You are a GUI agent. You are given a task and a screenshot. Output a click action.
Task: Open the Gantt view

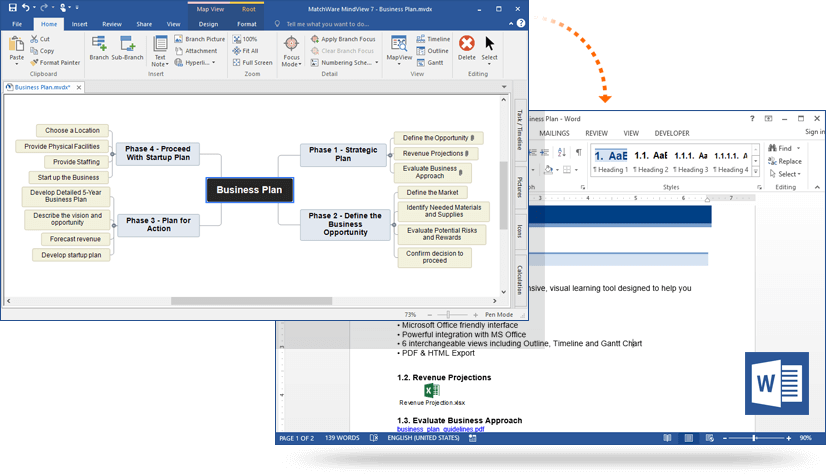[430, 62]
